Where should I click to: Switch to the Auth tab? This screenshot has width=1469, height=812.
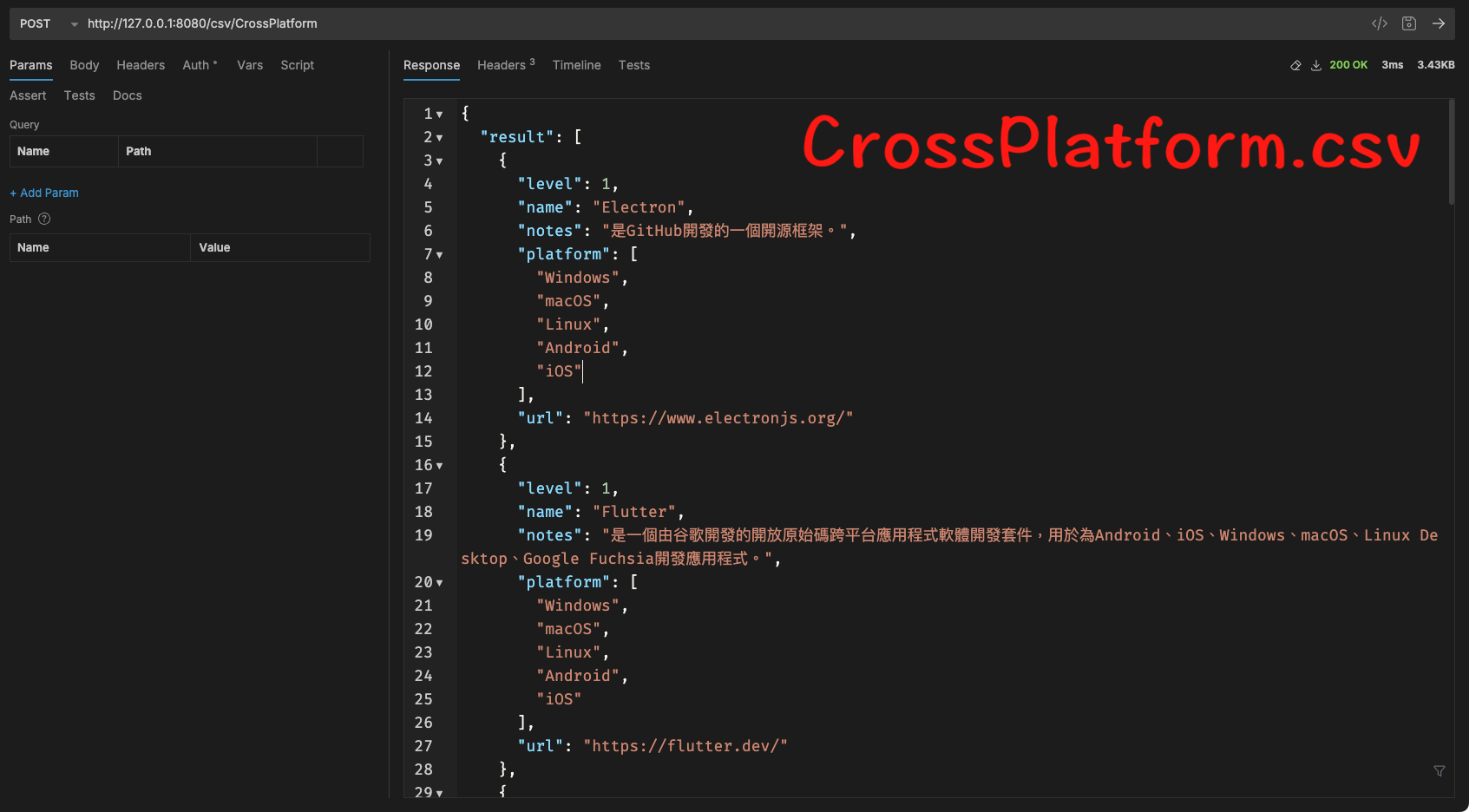click(x=200, y=65)
